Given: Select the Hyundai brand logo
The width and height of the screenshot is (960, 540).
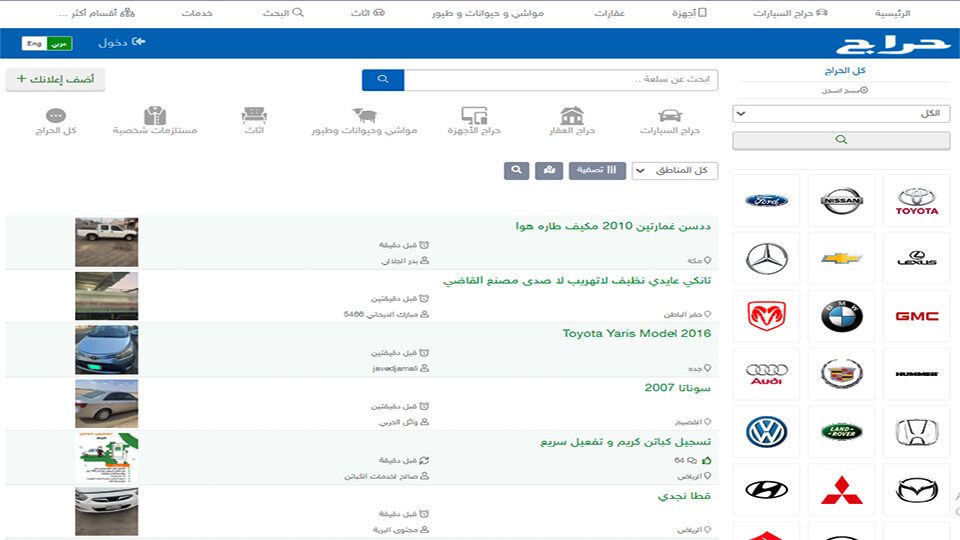Looking at the screenshot, I should pos(766,490).
